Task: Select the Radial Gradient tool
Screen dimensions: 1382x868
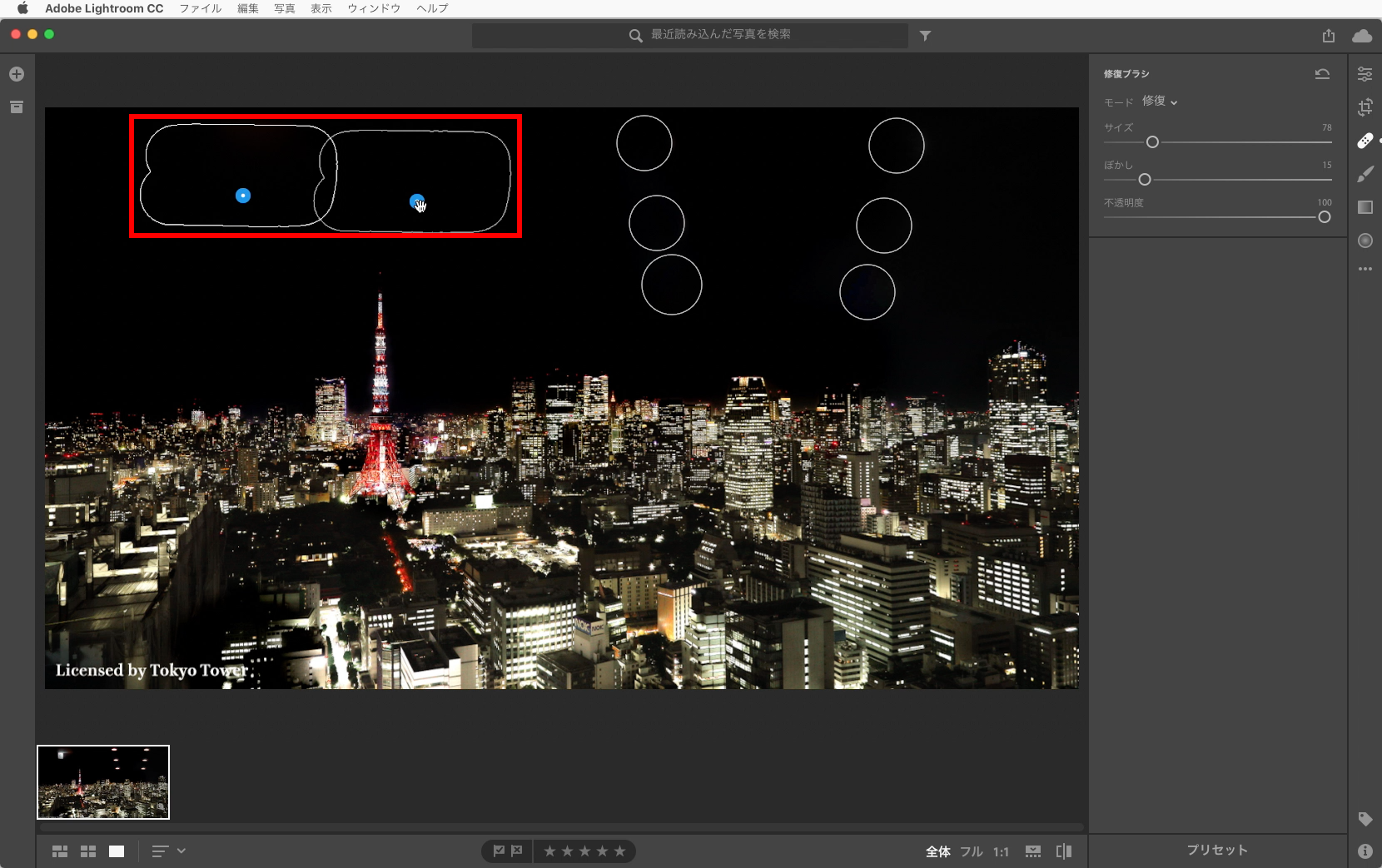Action: pyautogui.click(x=1365, y=241)
